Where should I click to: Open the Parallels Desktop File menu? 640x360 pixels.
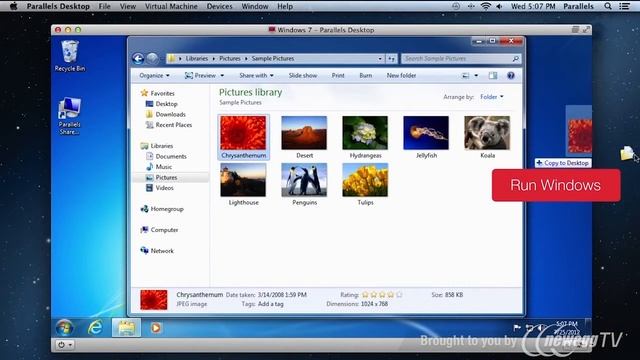point(104,6)
